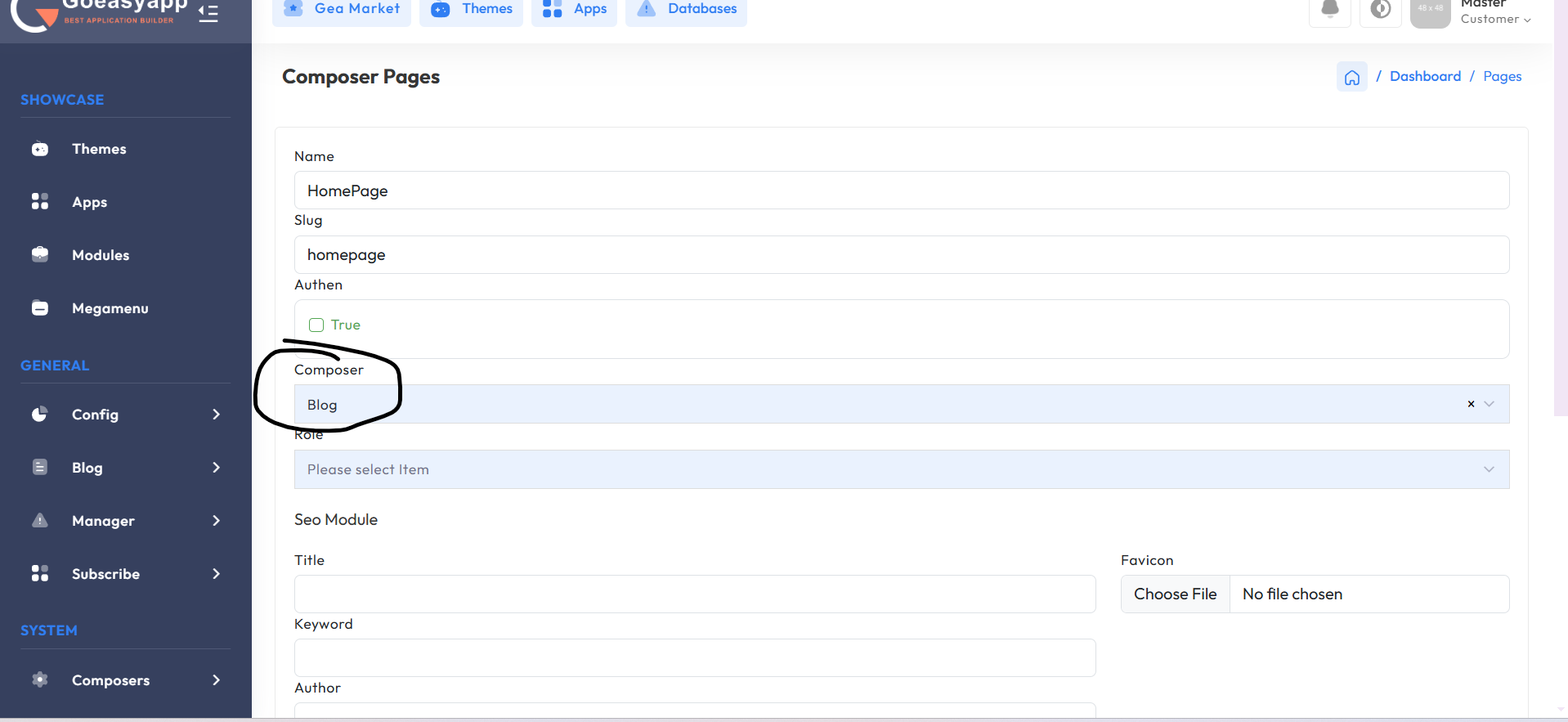Click the Choose File button for Favicon
The width and height of the screenshot is (1568, 722).
(1175, 594)
